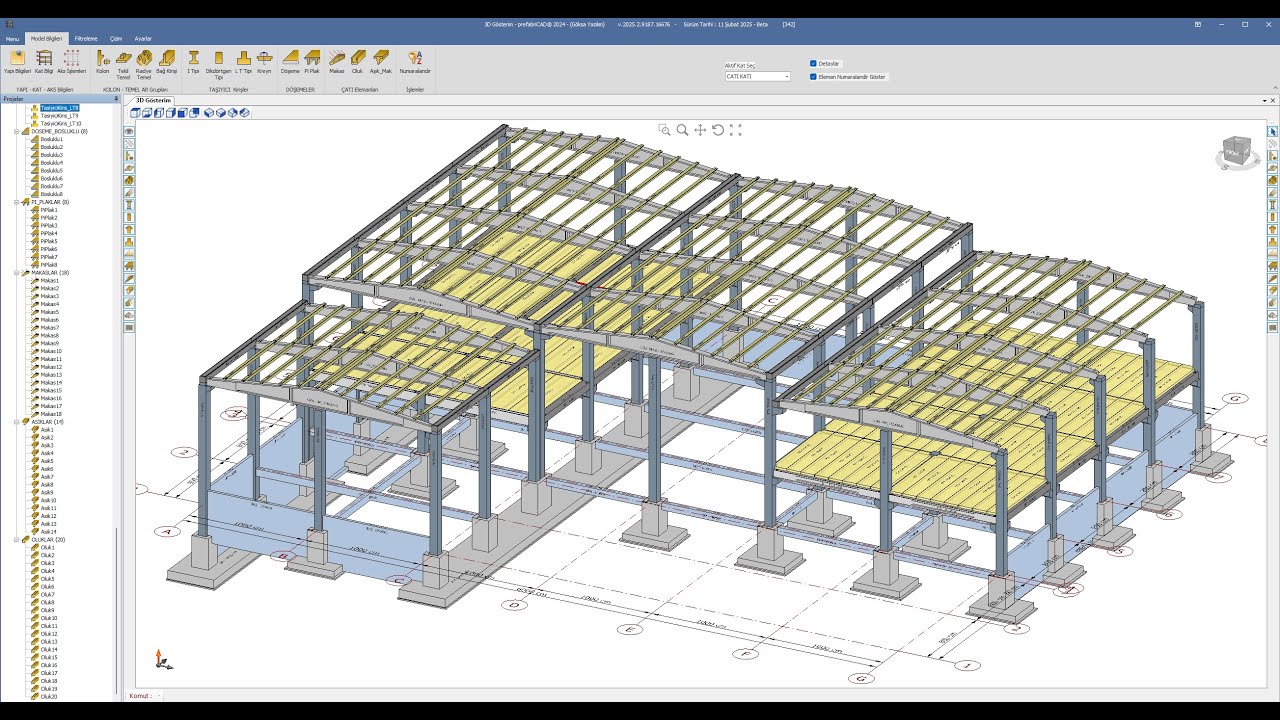This screenshot has height=720, width=1280.
Task: Select TasiyiciKiris_LT9 in the tree
Action: (x=59, y=115)
